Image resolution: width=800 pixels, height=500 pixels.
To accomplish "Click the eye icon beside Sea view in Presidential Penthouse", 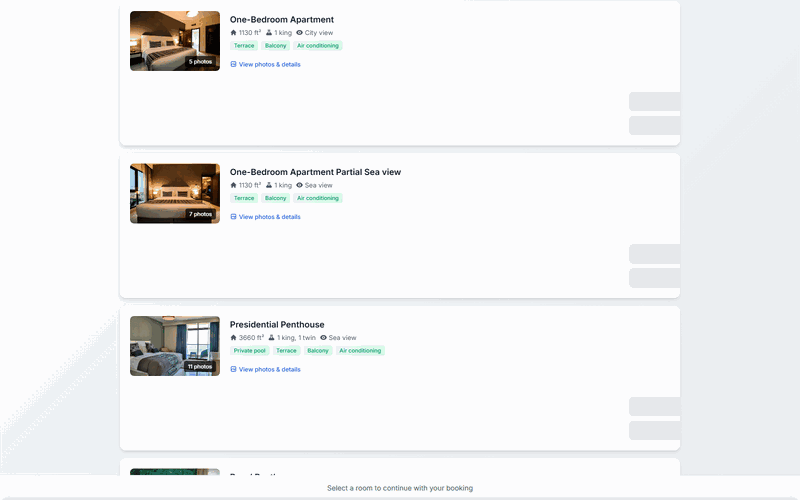I will [x=323, y=338].
